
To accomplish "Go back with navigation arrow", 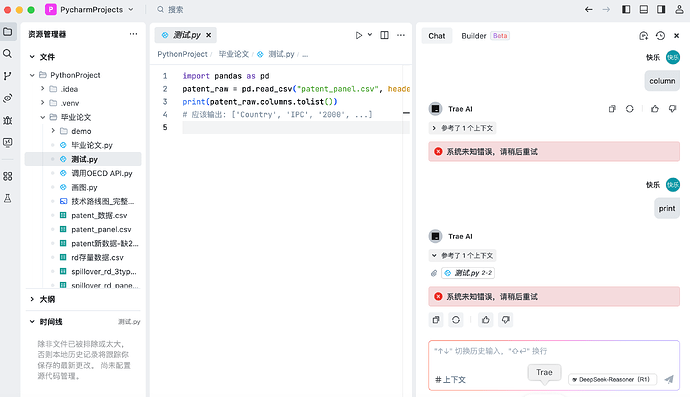I will (x=588, y=9).
